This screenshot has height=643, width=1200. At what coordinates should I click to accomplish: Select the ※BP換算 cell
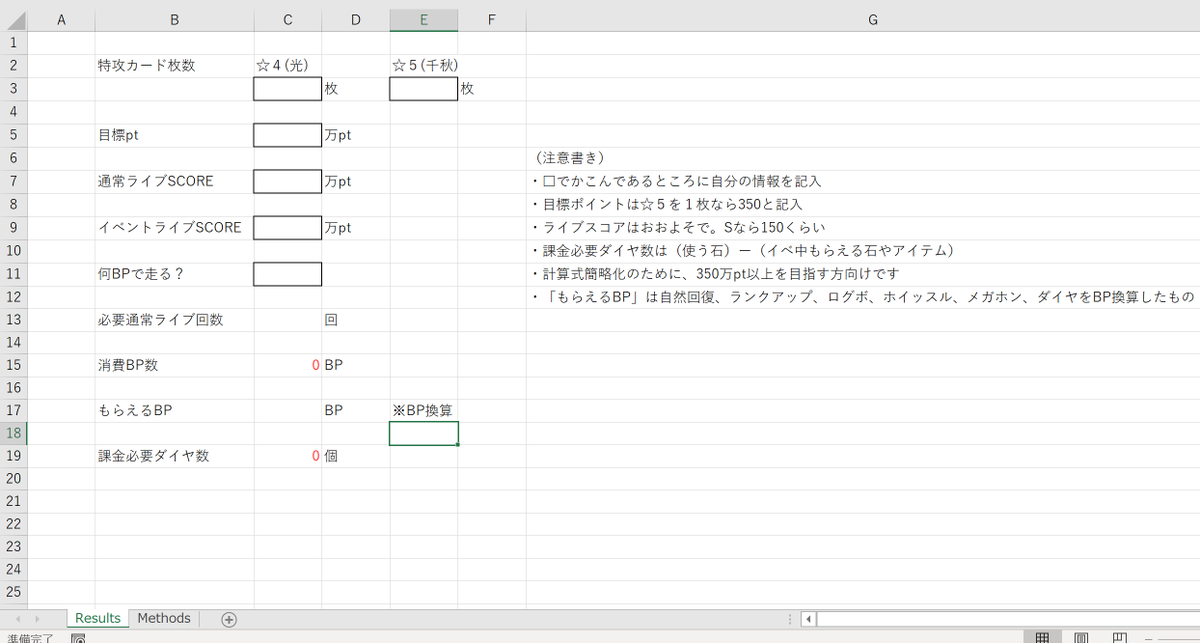[424, 410]
